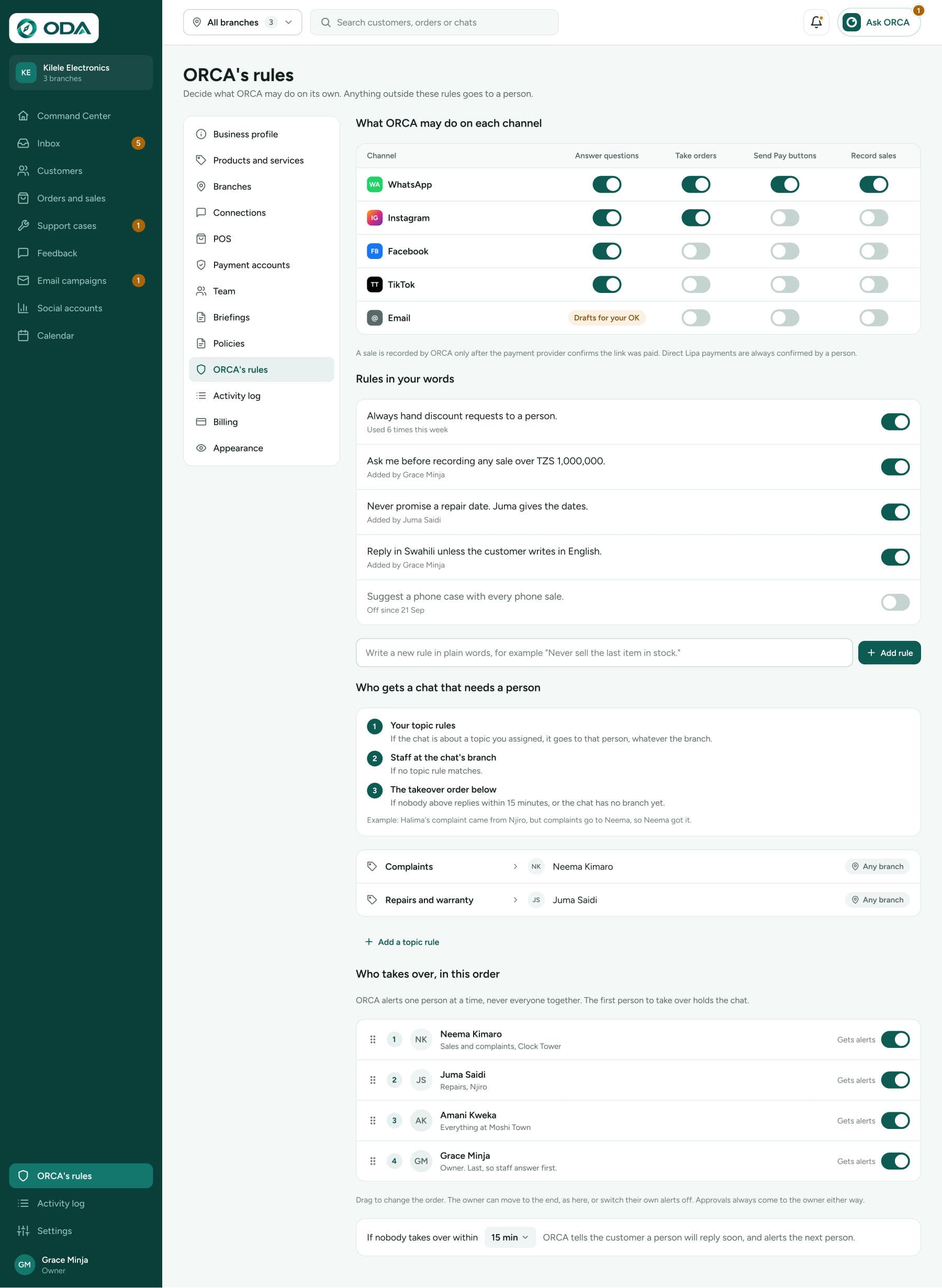The image size is (942, 1288).
Task: Open the 15 min timeout dropdown
Action: [x=510, y=1237]
